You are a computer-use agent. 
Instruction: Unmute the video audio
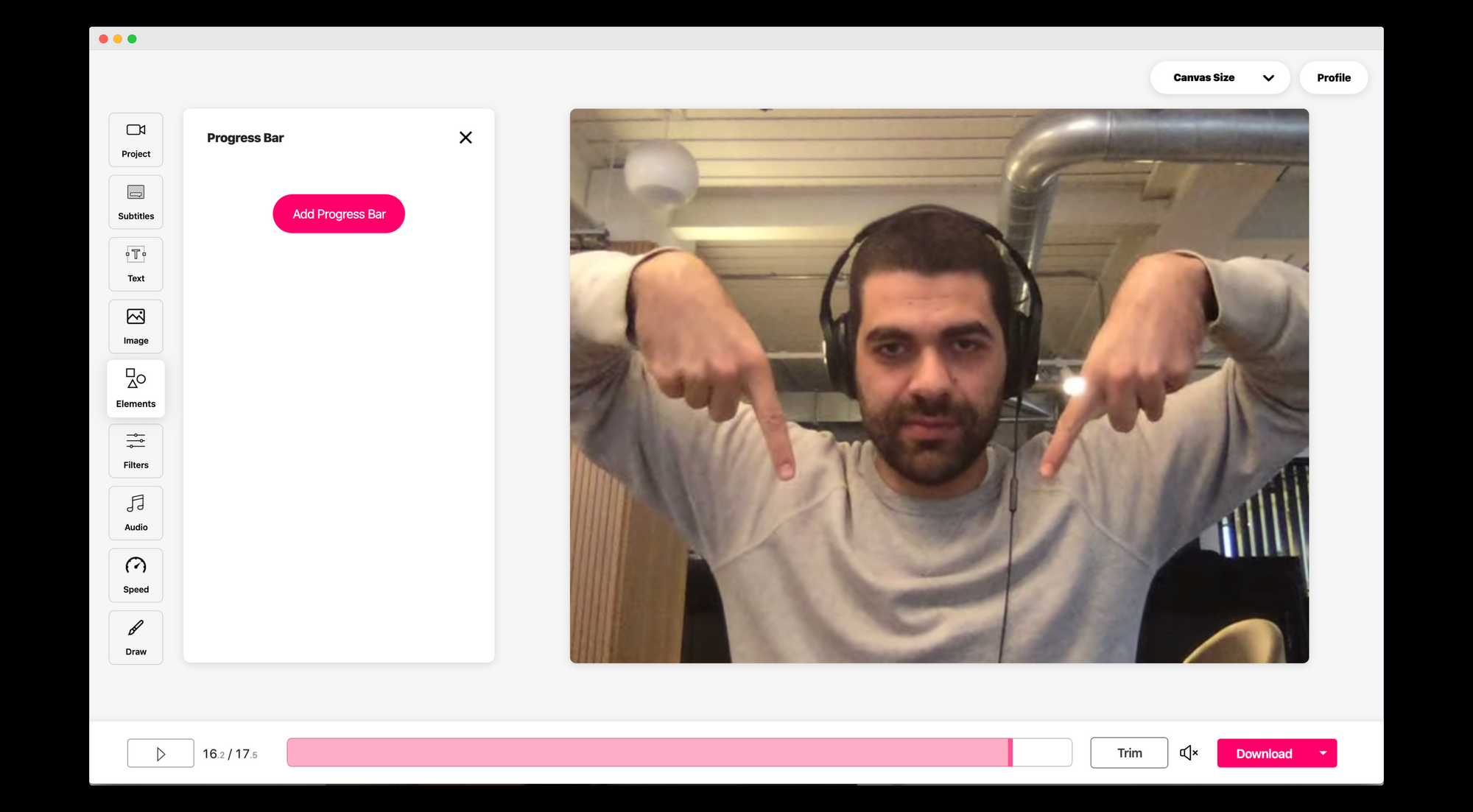click(x=1189, y=753)
